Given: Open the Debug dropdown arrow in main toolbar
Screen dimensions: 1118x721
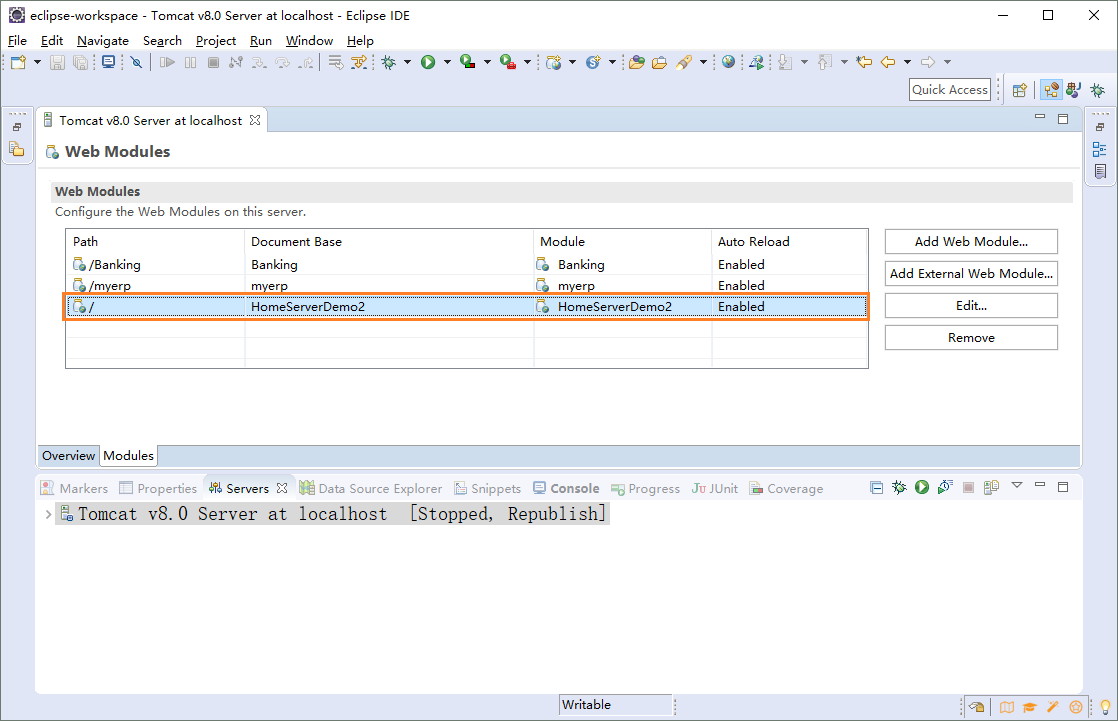Looking at the screenshot, I should tap(407, 62).
